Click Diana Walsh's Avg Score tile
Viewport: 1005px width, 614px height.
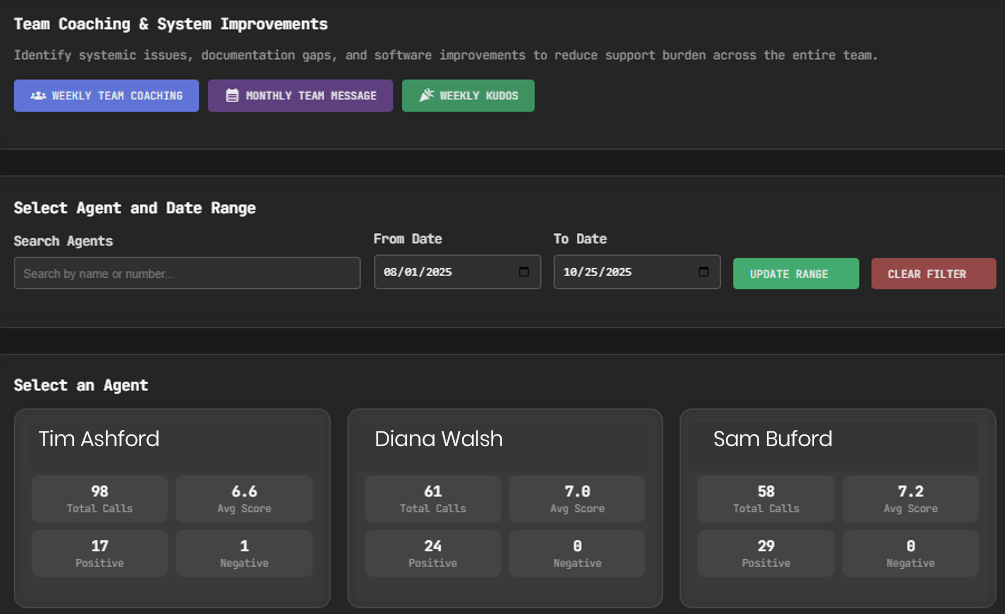point(577,498)
